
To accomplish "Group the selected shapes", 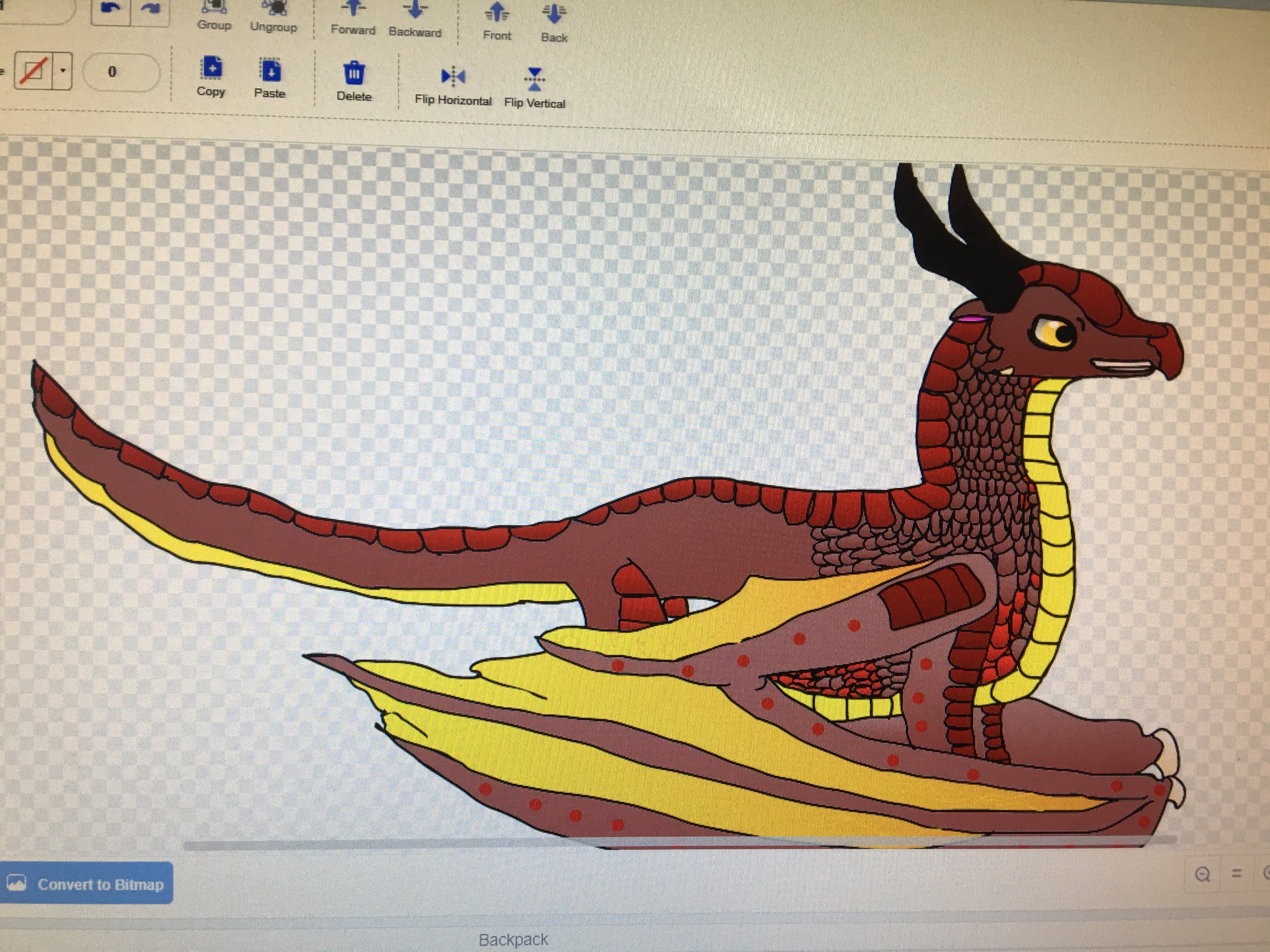I will click(x=214, y=14).
